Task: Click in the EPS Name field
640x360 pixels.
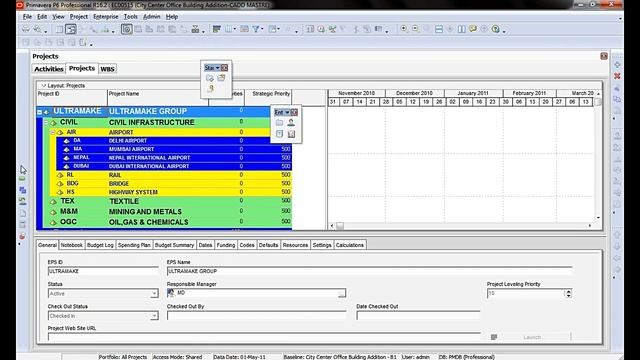Action: pos(369,271)
